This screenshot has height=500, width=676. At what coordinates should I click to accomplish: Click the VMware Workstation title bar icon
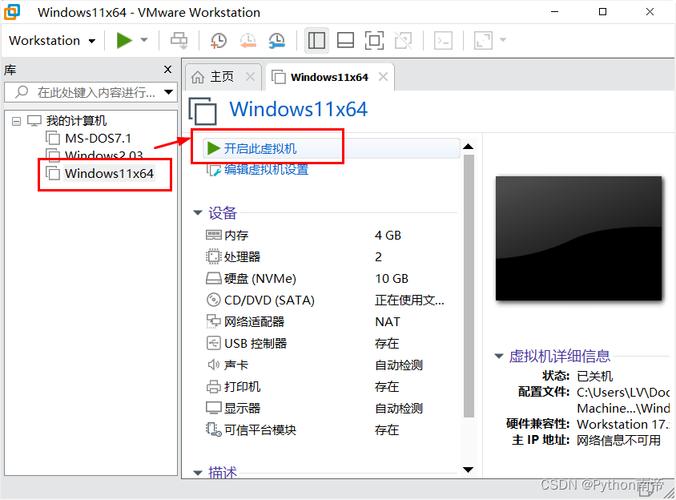(x=12, y=12)
